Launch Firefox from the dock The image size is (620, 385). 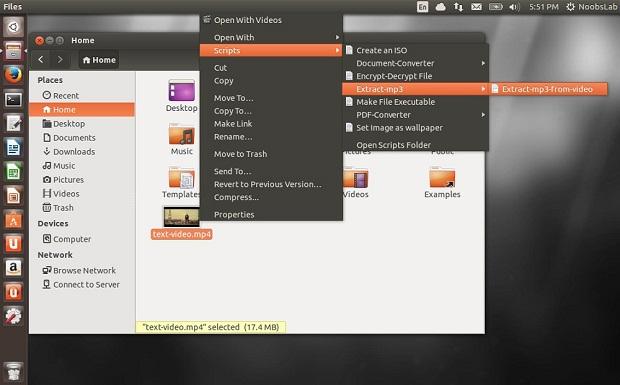[x=13, y=75]
